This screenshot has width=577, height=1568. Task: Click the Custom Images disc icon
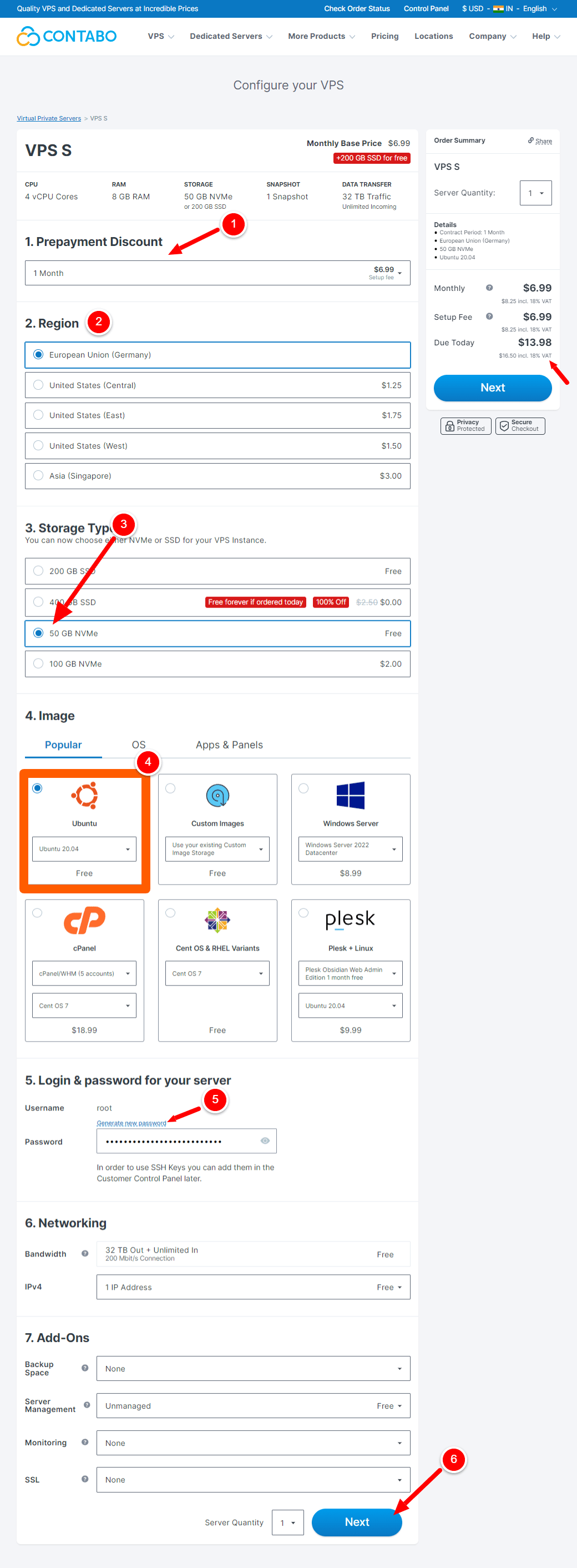click(x=217, y=795)
